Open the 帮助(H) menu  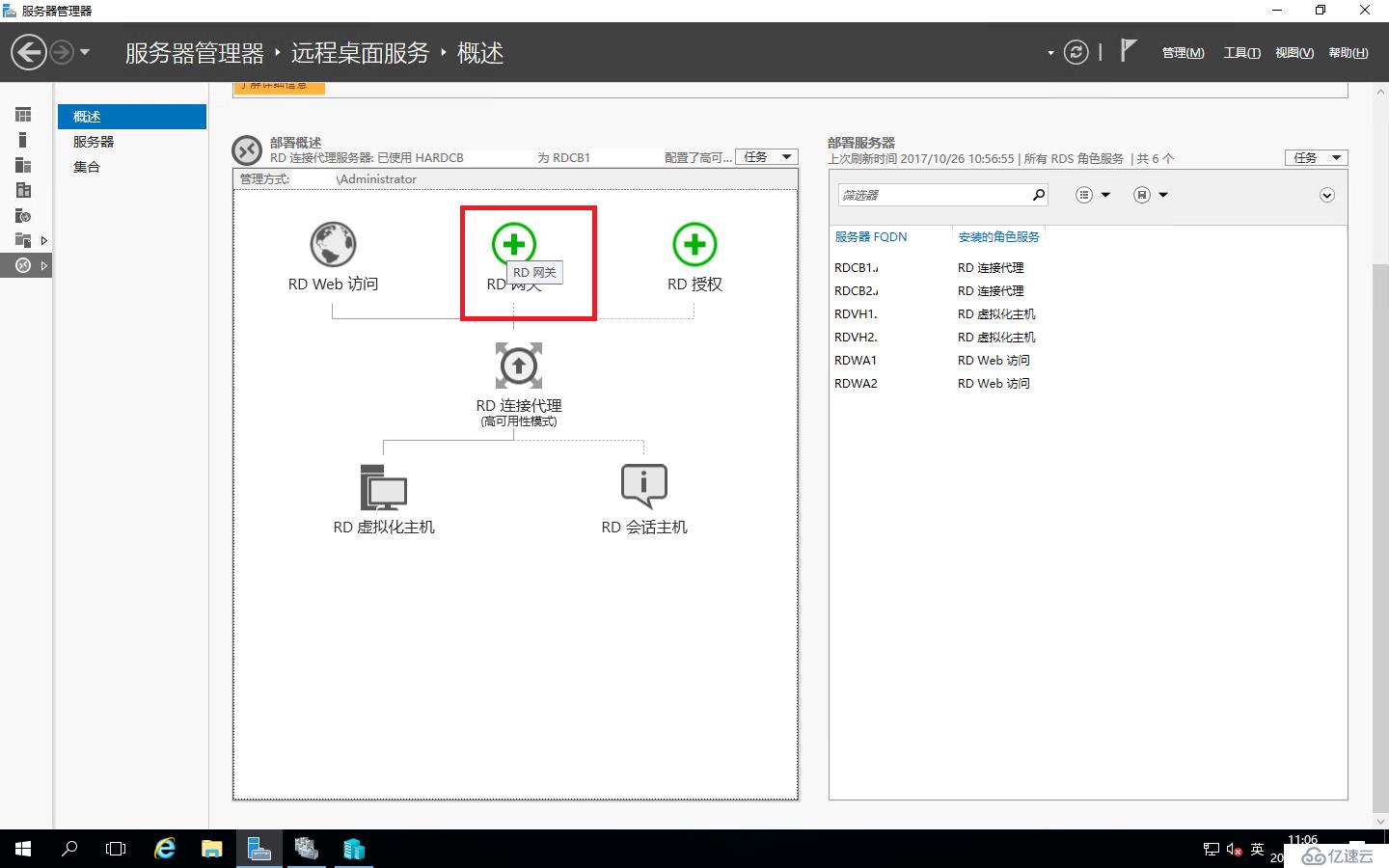(1348, 53)
